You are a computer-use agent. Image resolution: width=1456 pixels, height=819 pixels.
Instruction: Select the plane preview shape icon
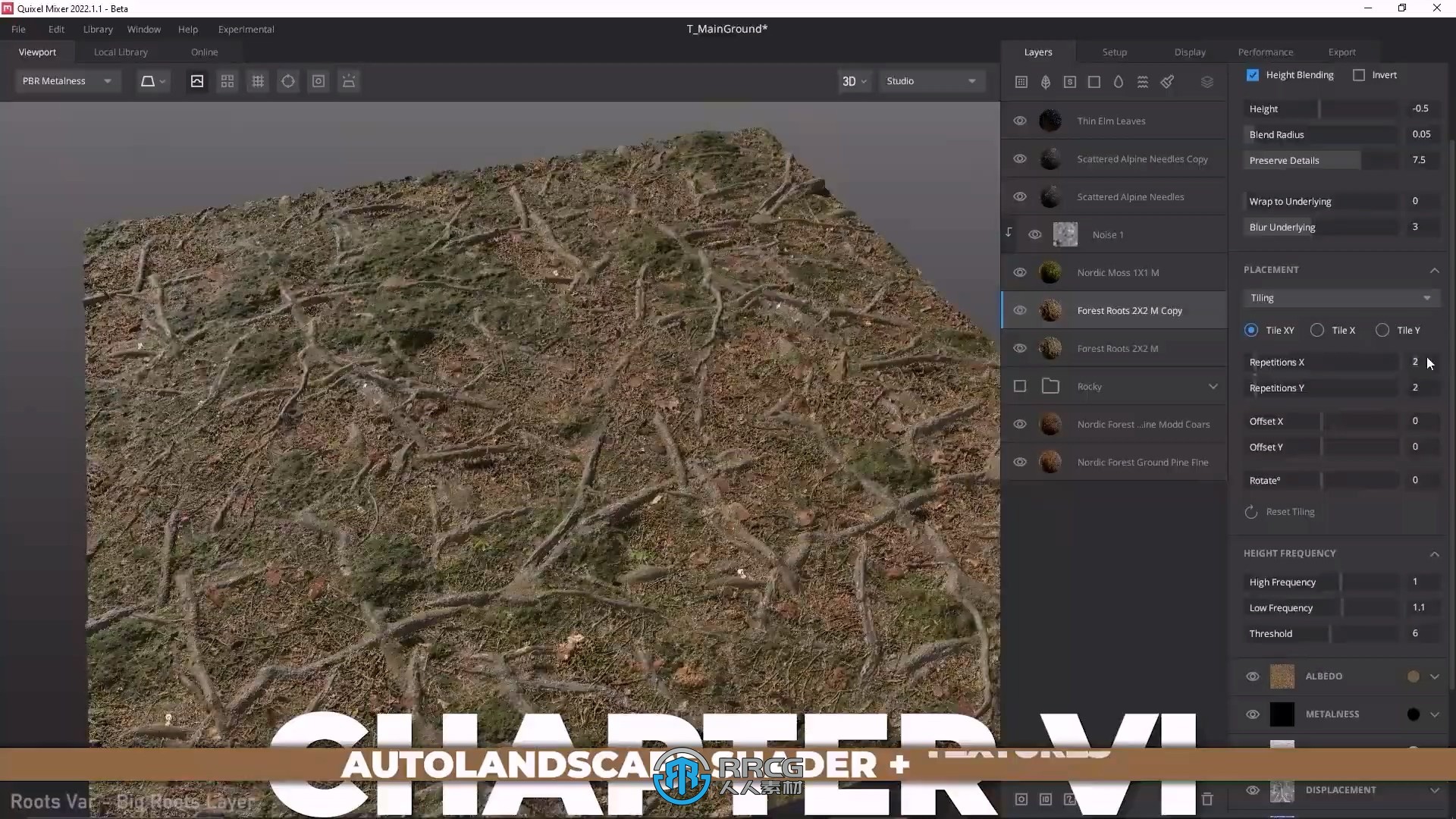point(147,81)
